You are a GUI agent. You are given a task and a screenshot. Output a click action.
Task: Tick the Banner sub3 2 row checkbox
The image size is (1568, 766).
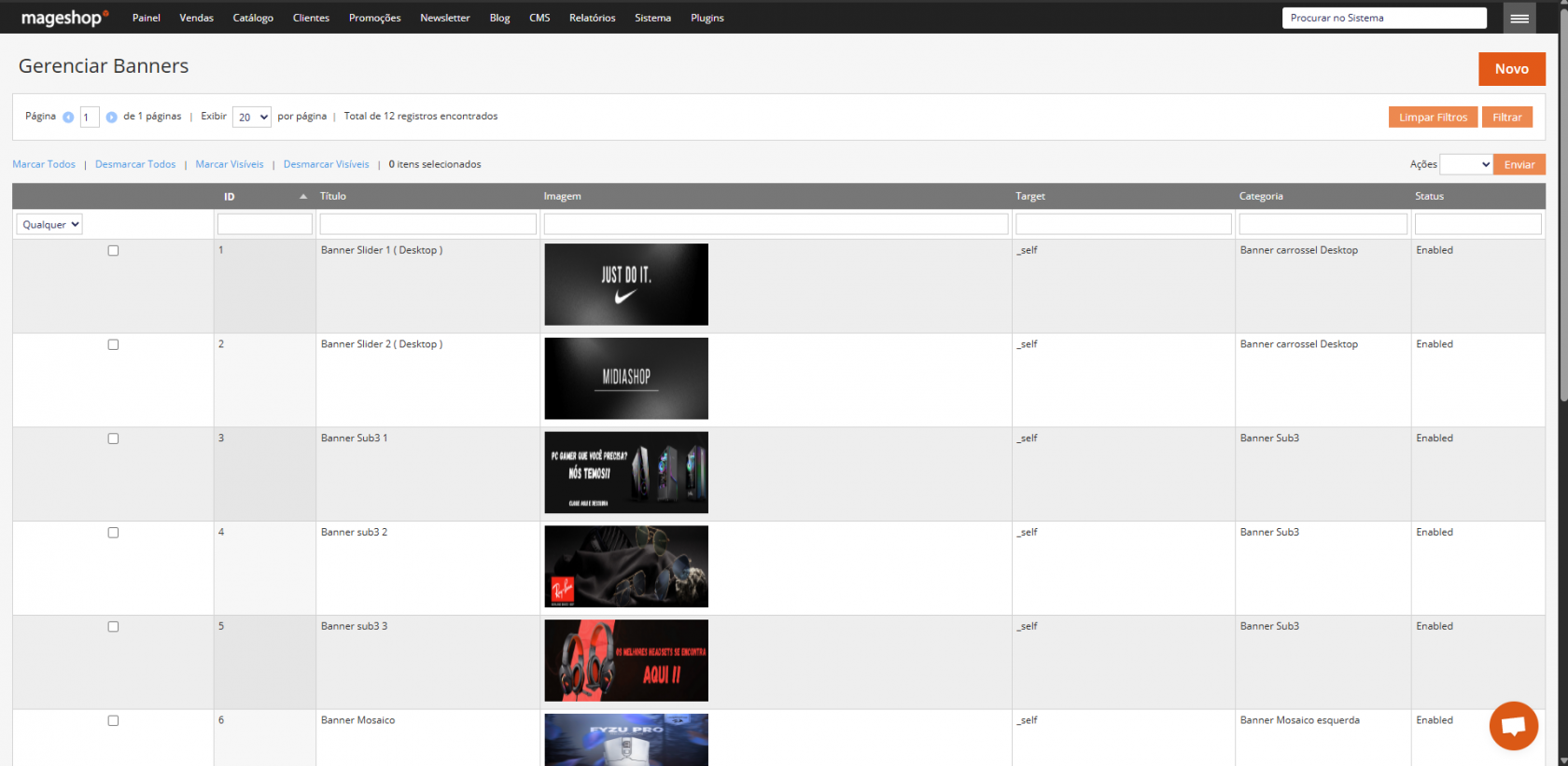pos(113,533)
